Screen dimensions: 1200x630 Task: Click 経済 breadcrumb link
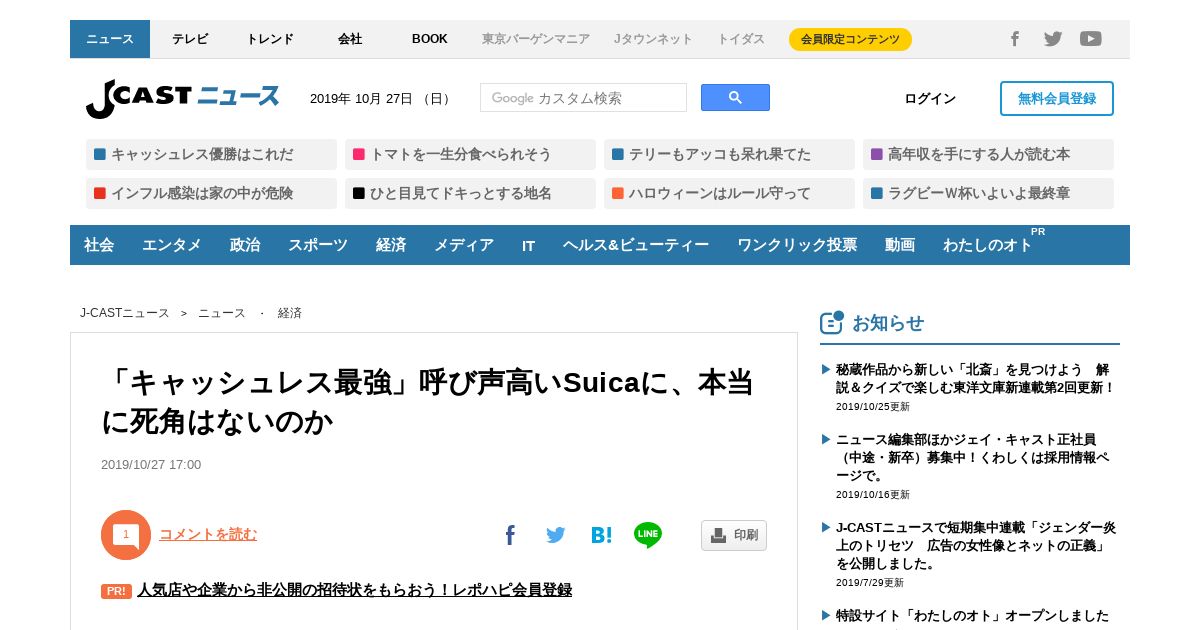[290, 313]
